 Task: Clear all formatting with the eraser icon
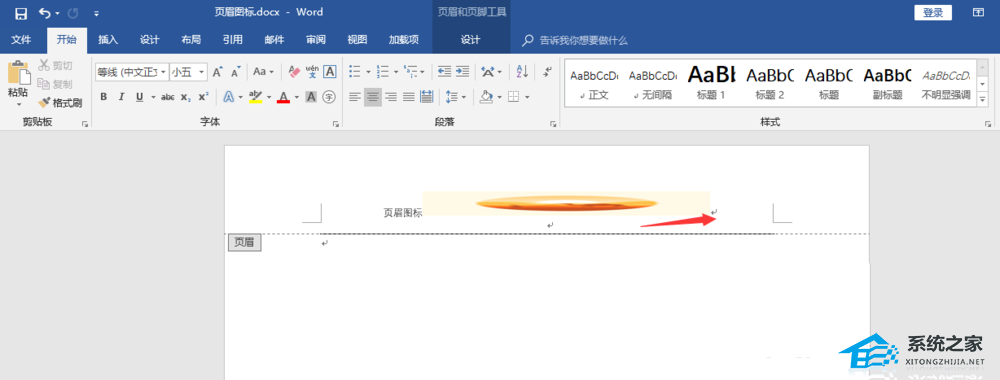coord(294,71)
